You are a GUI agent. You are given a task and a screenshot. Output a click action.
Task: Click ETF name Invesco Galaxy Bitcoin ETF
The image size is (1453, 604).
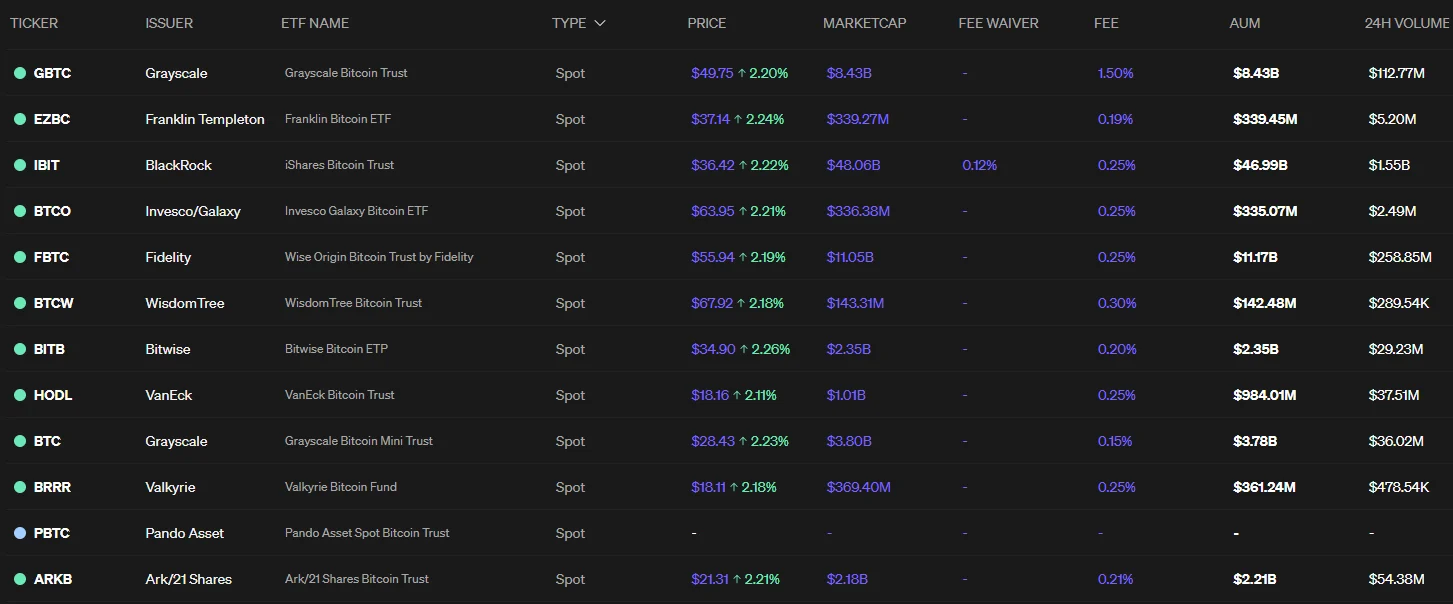pos(357,211)
